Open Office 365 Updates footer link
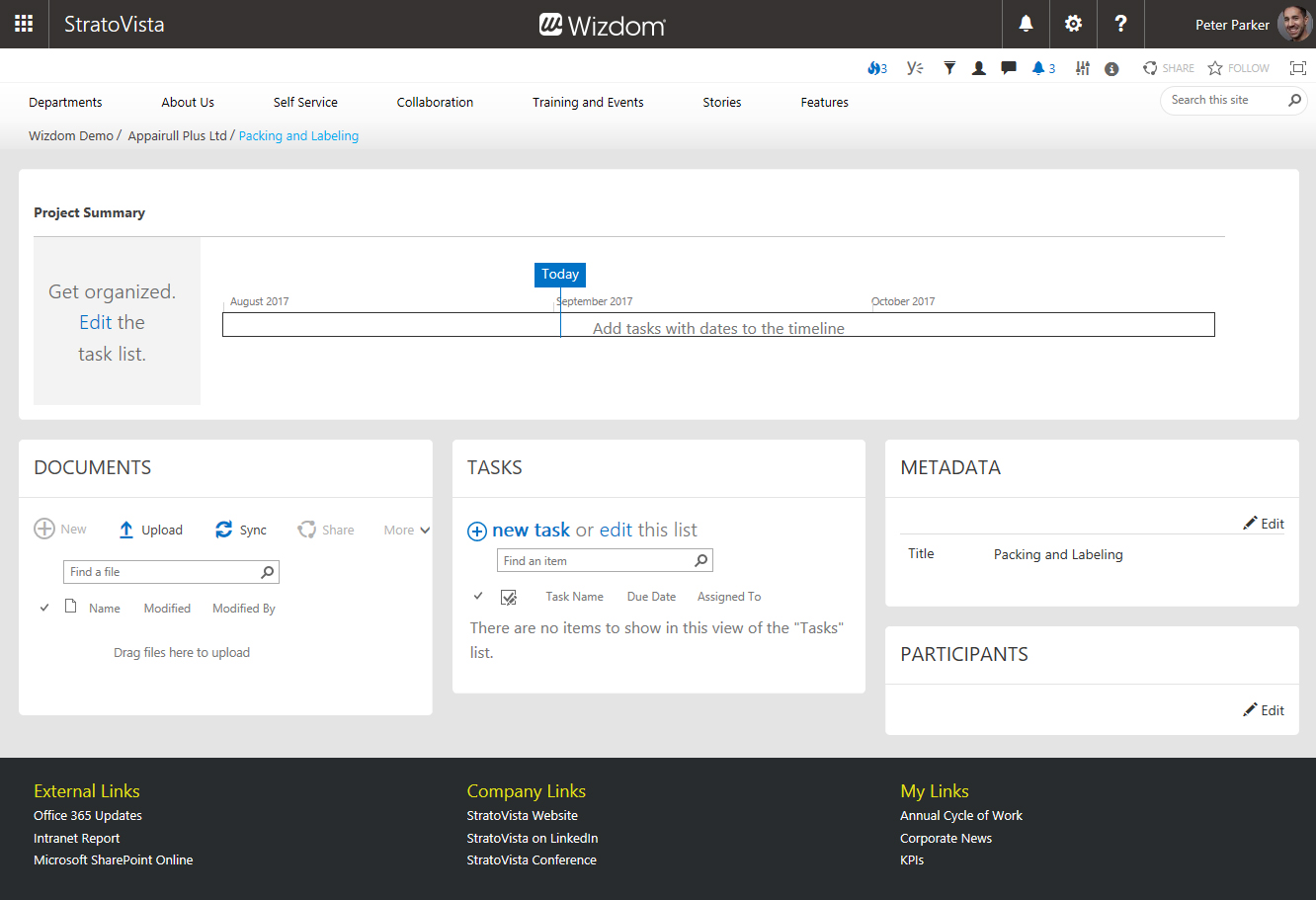This screenshot has width=1316, height=900. click(88, 816)
